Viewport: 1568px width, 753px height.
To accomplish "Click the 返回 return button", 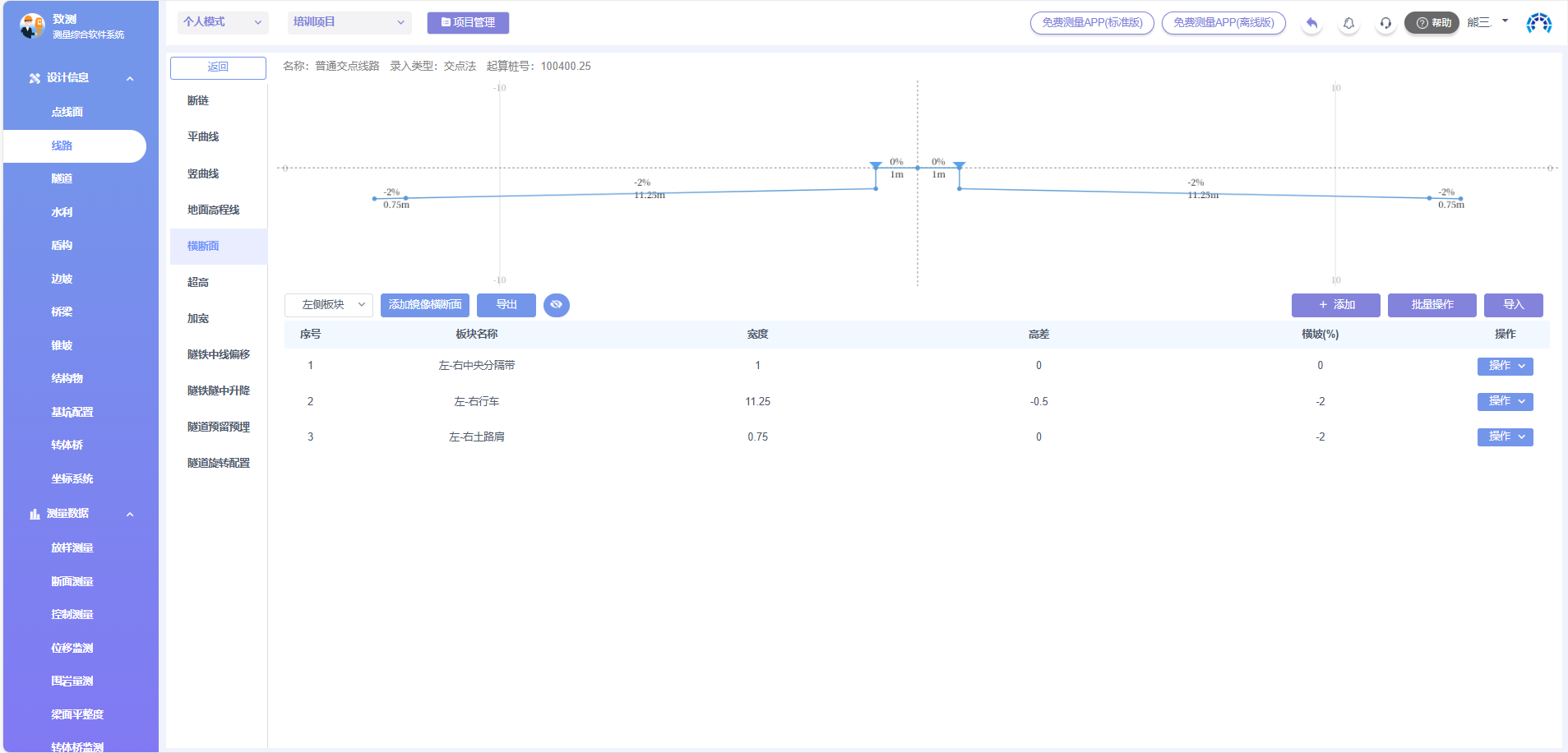I will (x=218, y=67).
